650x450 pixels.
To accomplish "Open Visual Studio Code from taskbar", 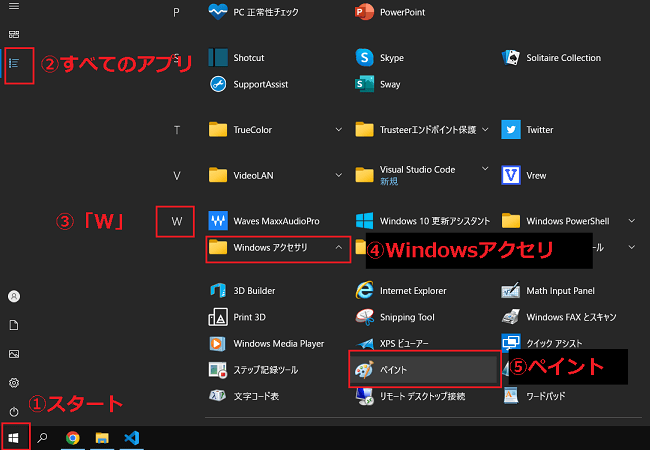I will (x=131, y=438).
